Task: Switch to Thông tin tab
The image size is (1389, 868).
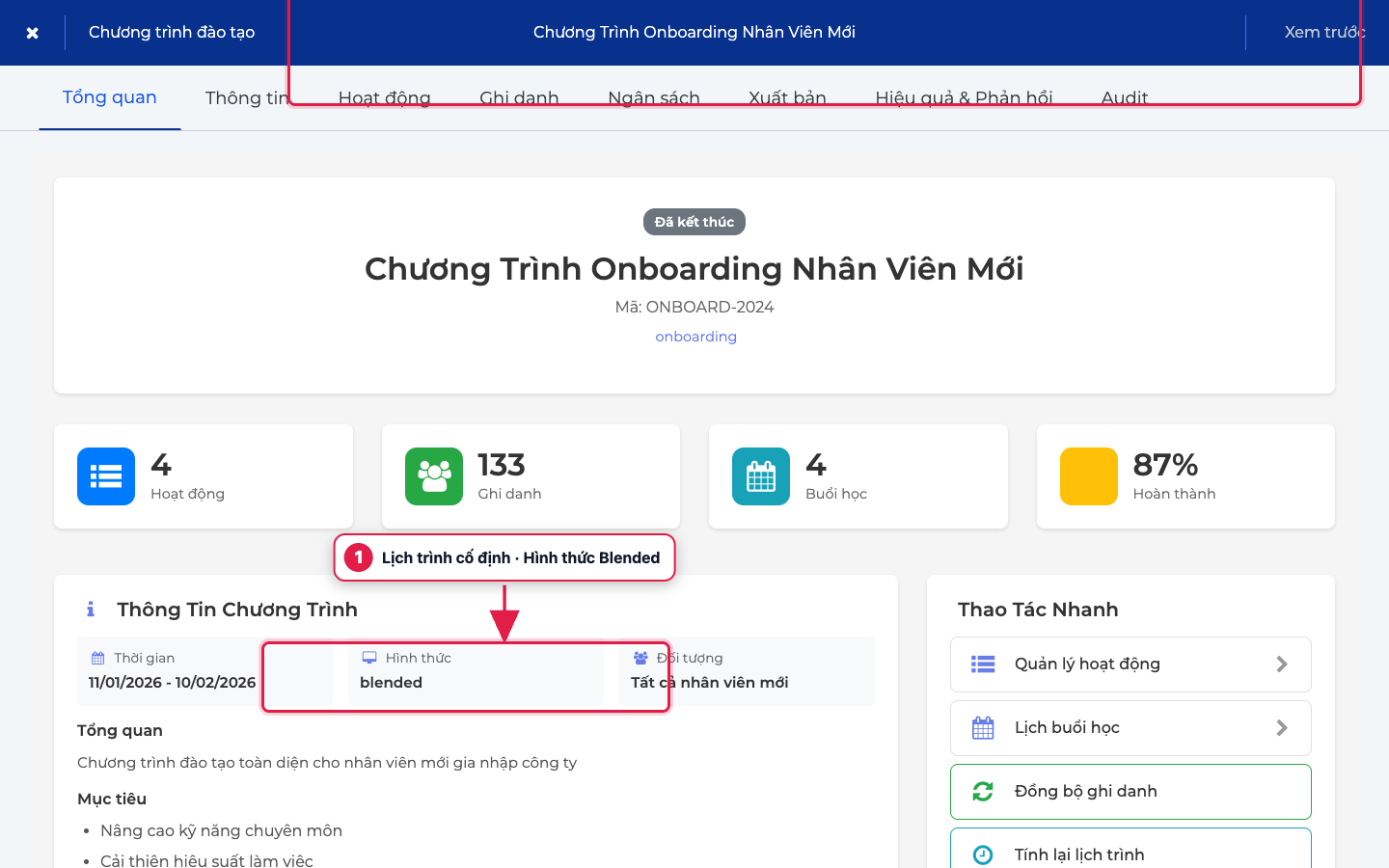Action: (249, 97)
